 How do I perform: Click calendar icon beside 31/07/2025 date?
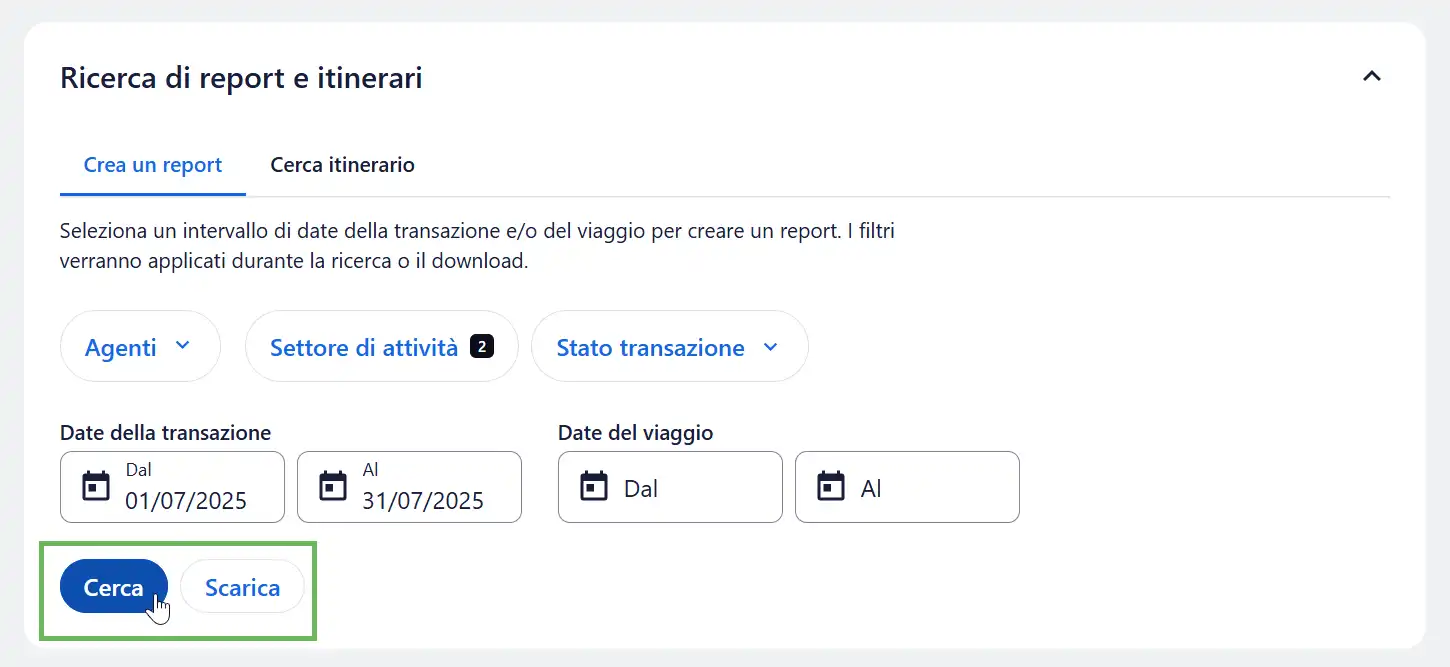[333, 487]
